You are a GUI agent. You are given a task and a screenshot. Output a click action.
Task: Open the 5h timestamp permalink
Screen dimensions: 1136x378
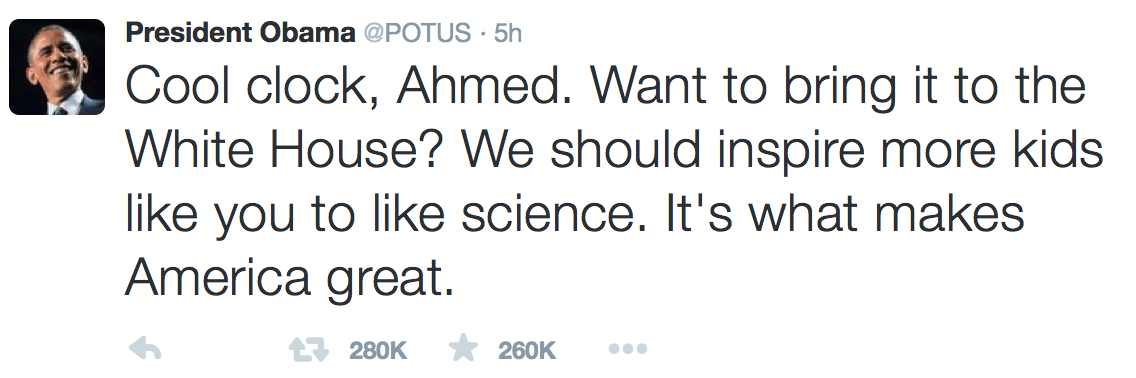click(507, 33)
